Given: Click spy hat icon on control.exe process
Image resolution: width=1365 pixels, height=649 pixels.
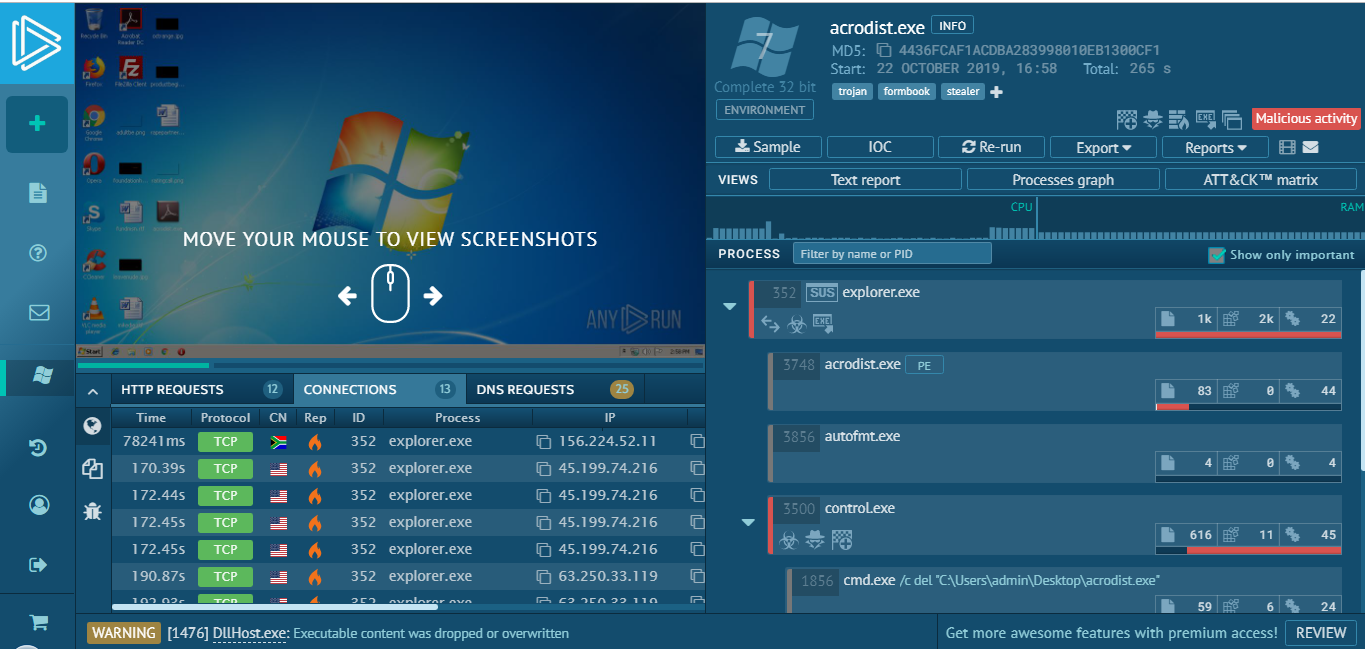Looking at the screenshot, I should coord(816,540).
